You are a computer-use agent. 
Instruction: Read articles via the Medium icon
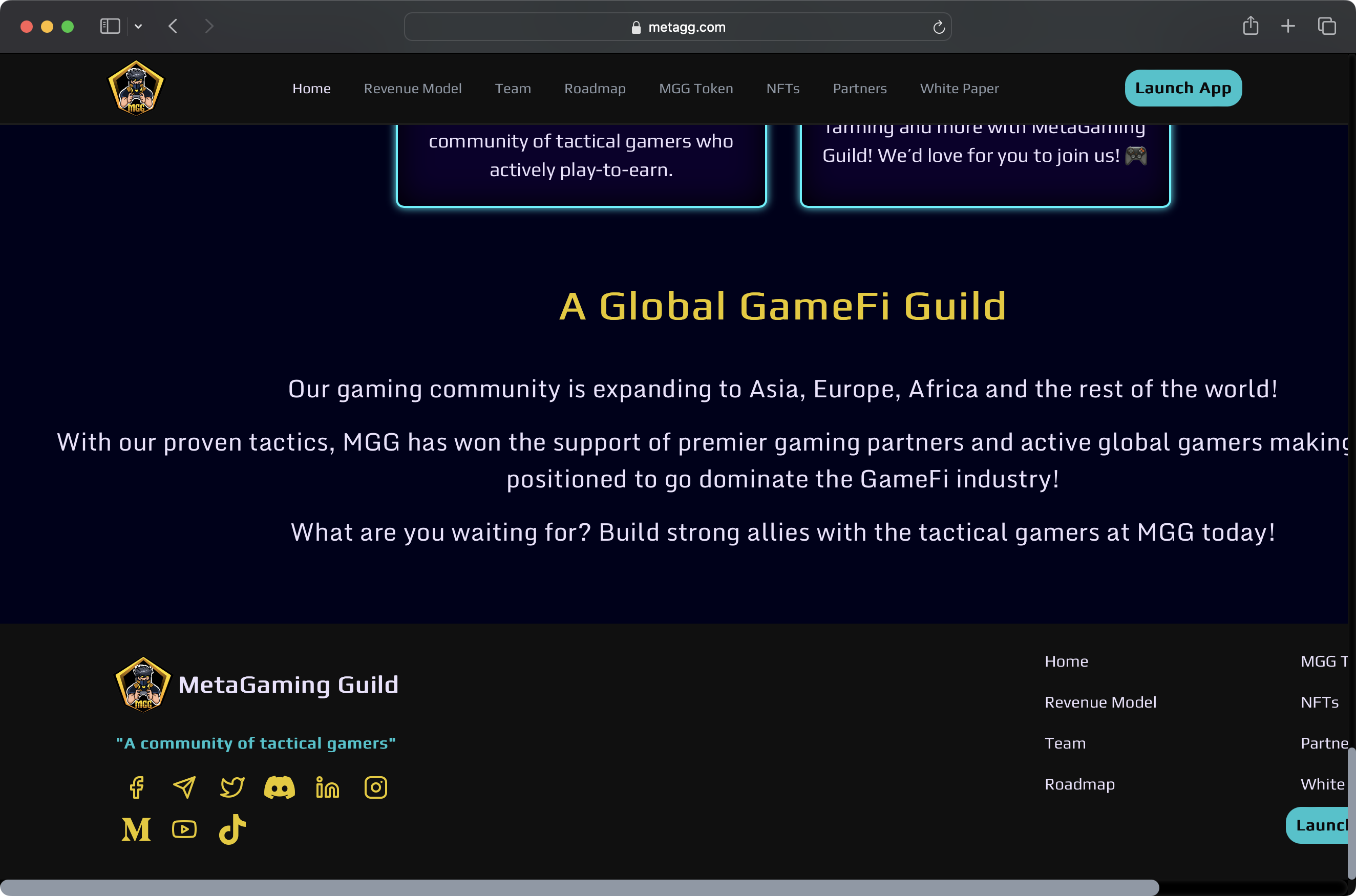(136, 829)
